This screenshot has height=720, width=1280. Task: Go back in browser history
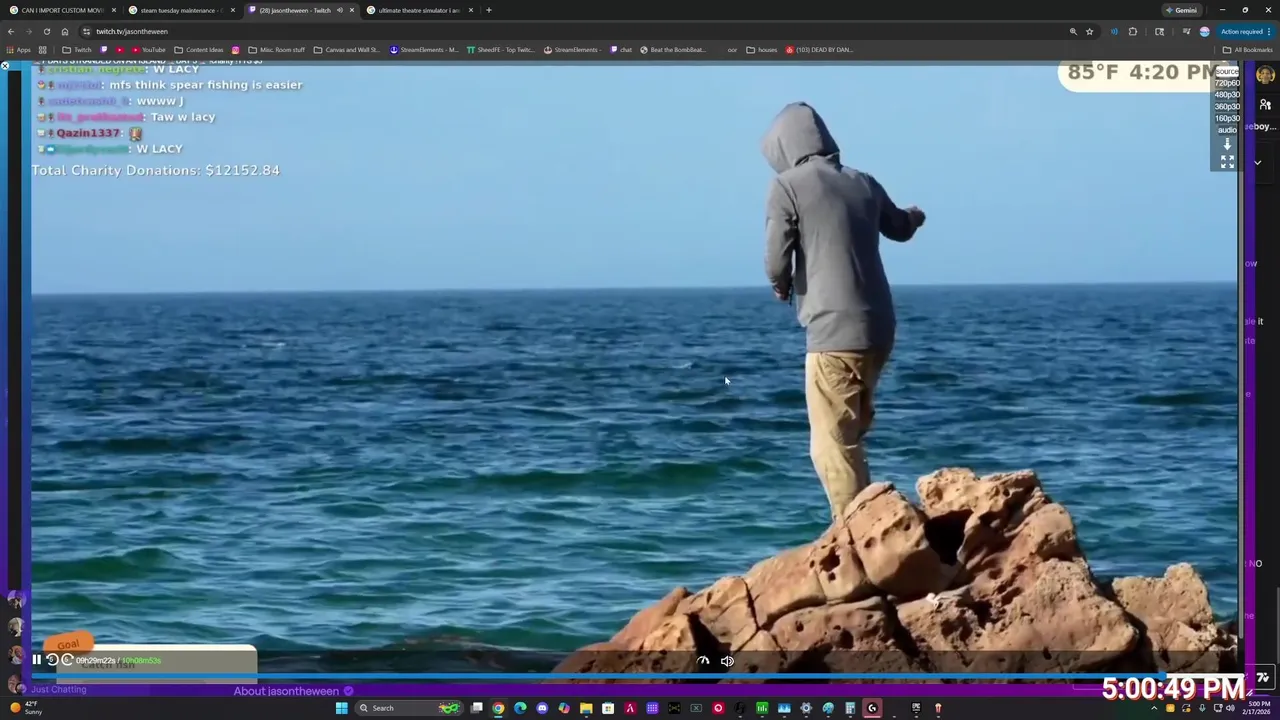click(x=11, y=31)
